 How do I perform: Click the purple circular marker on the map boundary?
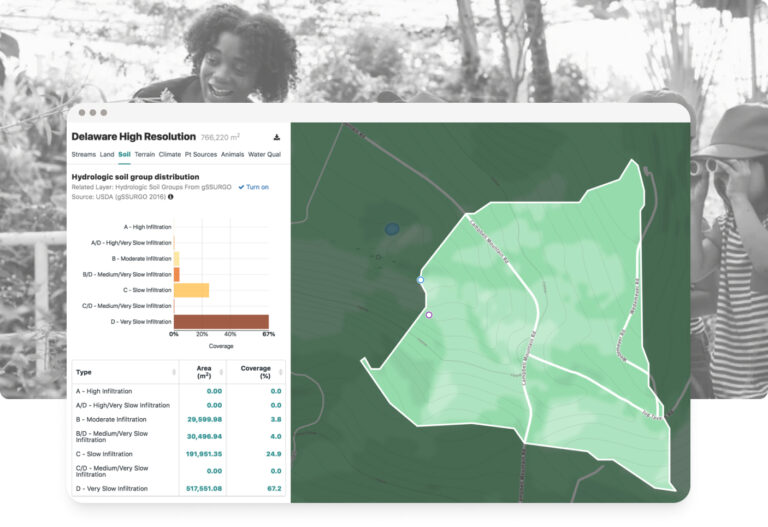click(429, 315)
